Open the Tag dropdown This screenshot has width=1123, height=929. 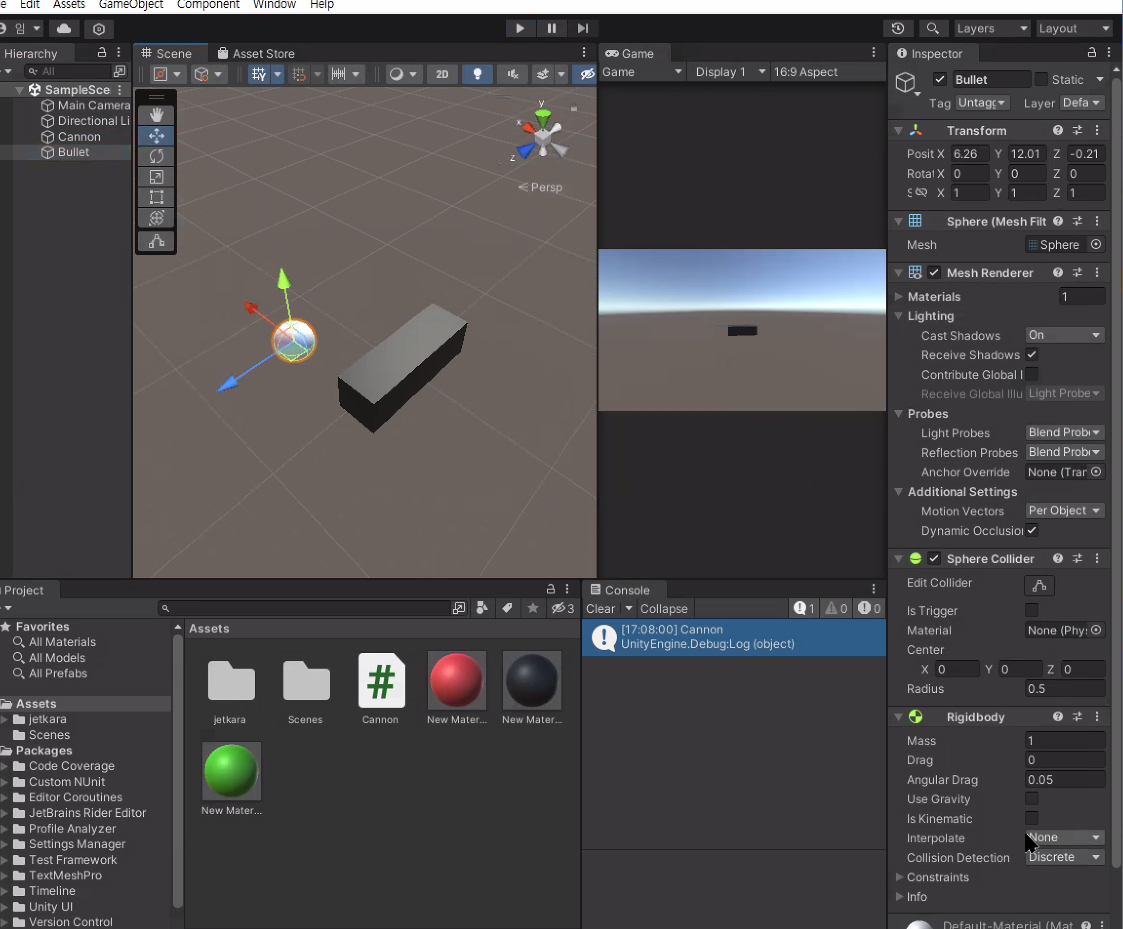point(983,102)
